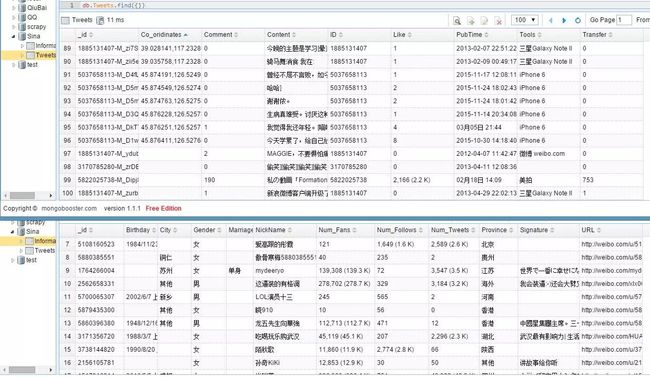Click the QQ database icon
The height and width of the screenshot is (377, 650).
(x=22, y=17)
